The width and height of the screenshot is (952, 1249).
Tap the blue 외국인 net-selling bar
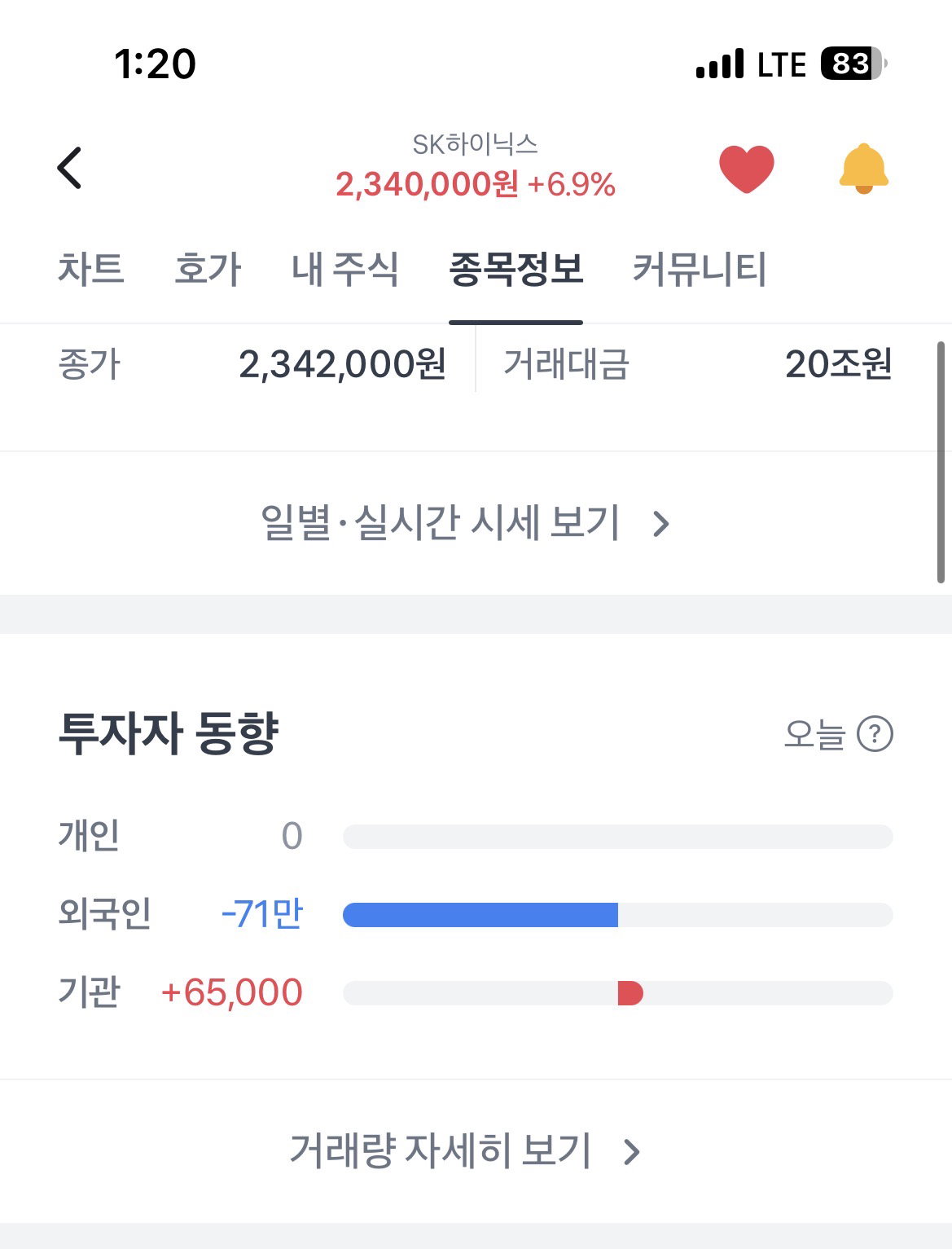480,915
